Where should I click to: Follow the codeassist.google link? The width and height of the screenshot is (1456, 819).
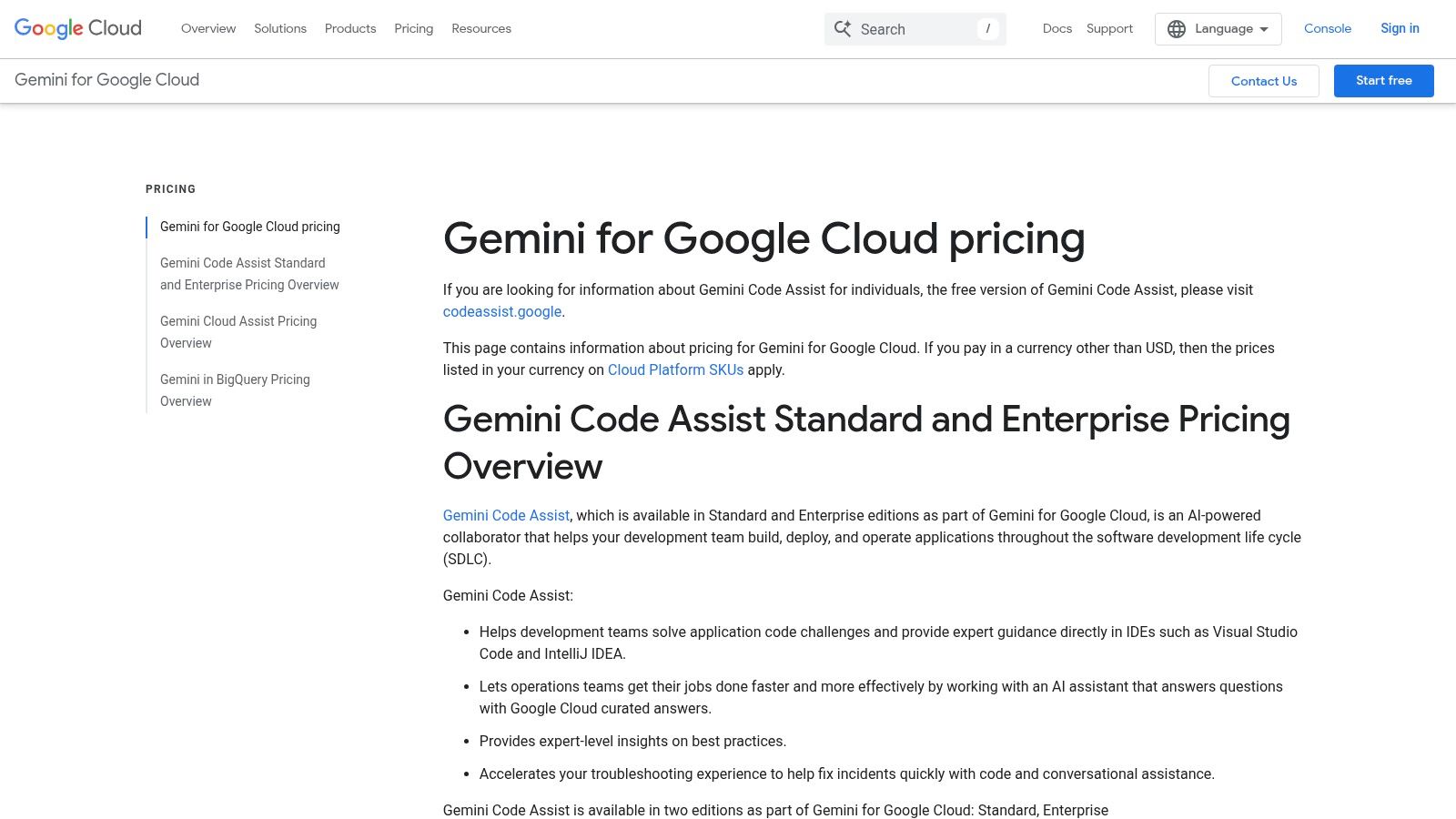coord(502,311)
